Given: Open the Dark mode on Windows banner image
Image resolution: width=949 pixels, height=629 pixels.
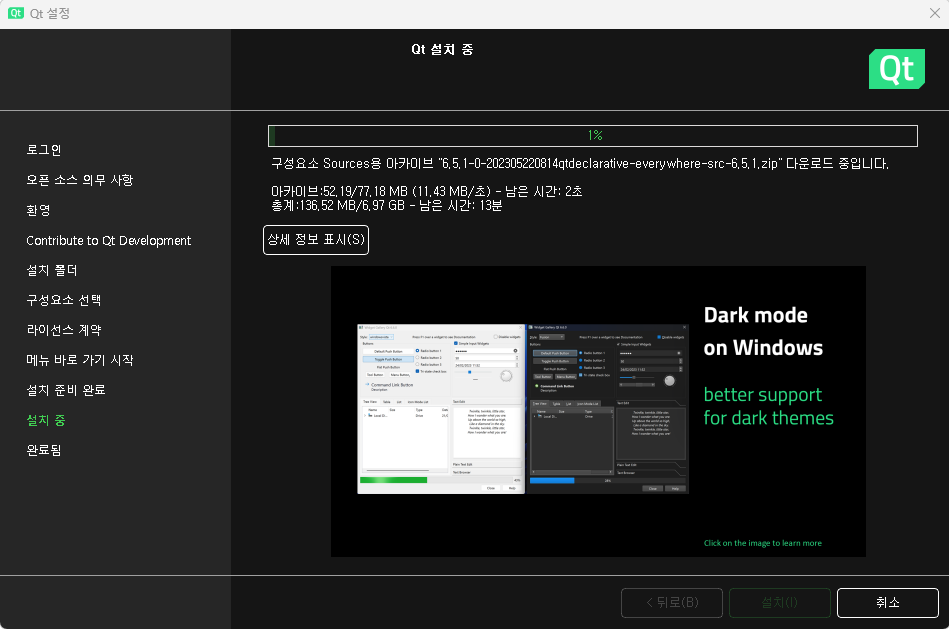Looking at the screenshot, I should click(x=598, y=411).
